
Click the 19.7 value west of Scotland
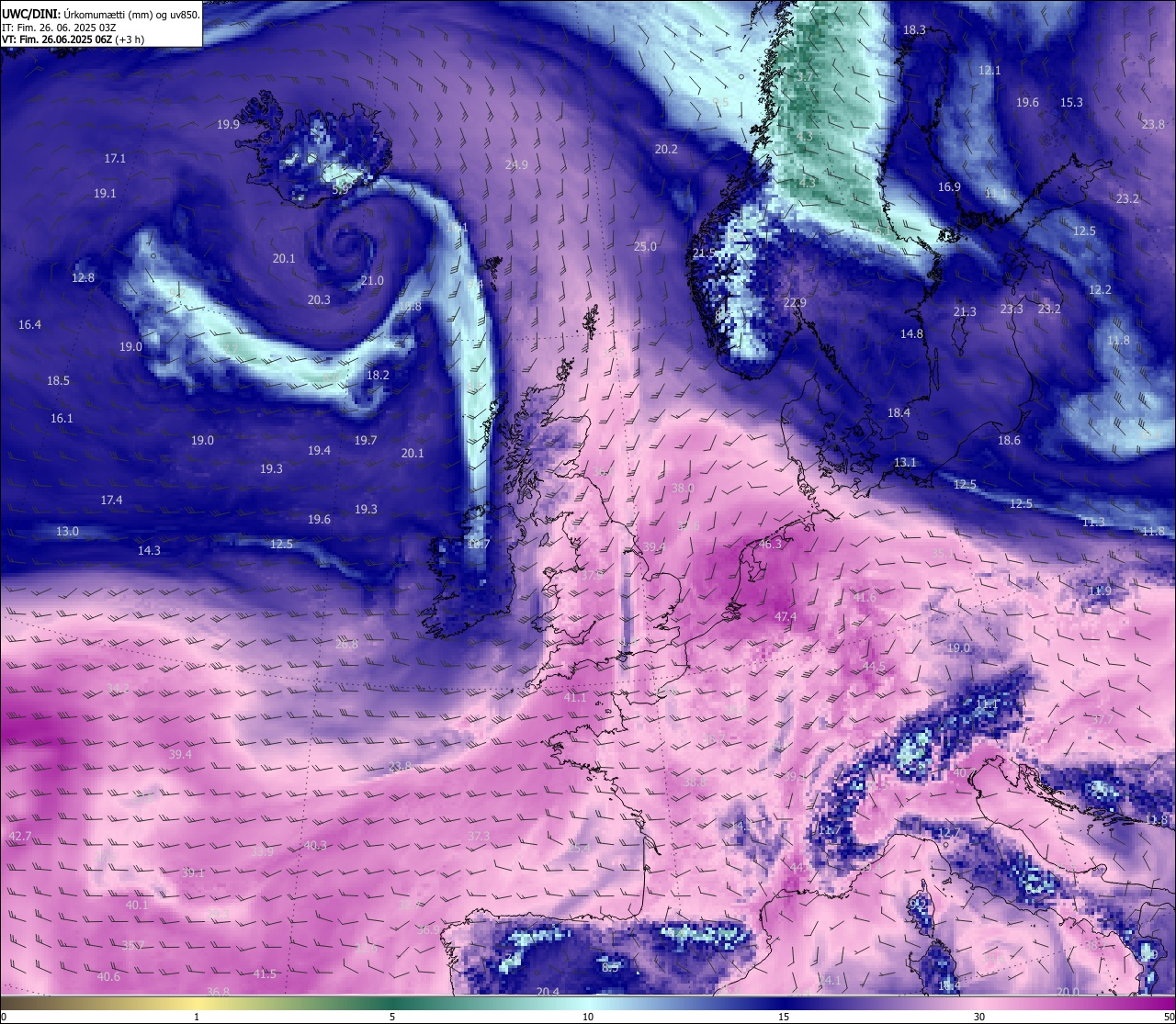click(366, 441)
